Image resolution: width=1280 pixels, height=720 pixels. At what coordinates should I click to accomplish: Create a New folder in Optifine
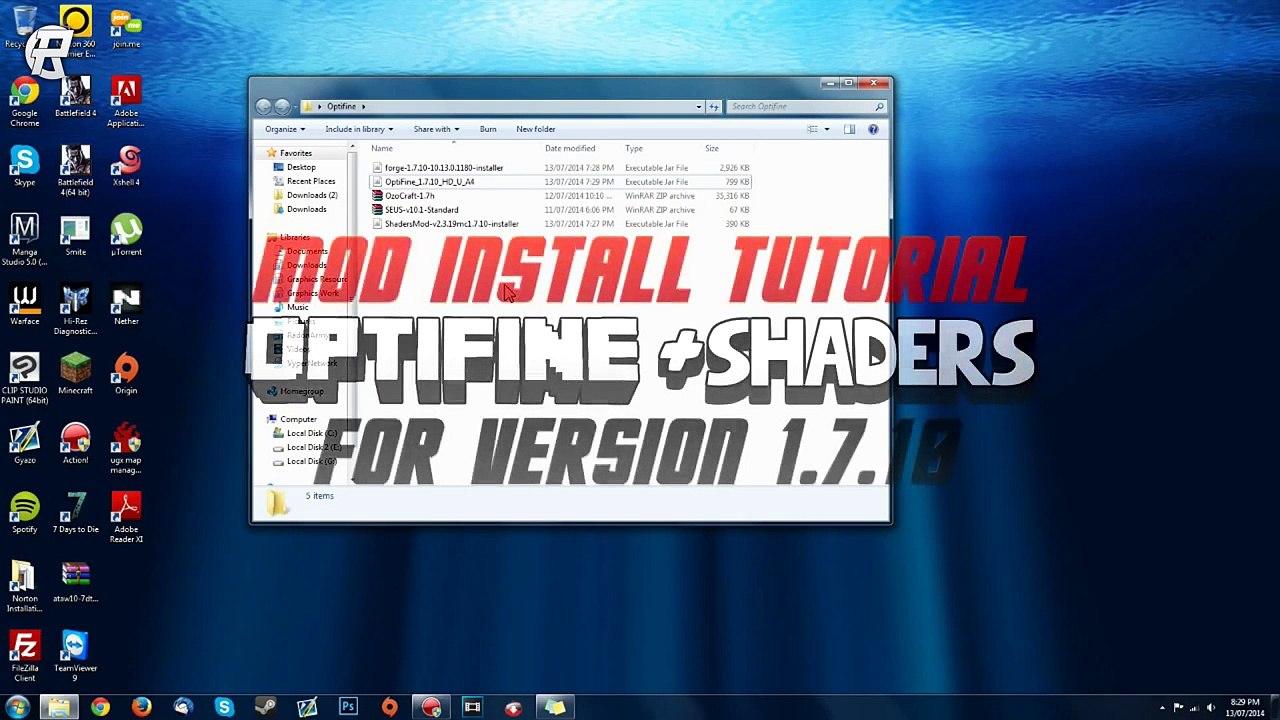click(536, 129)
